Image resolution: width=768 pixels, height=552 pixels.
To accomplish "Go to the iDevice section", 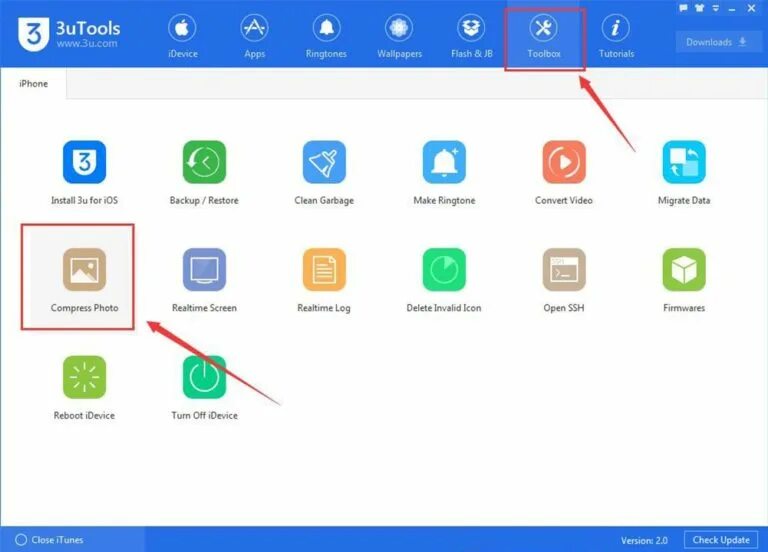I will click(183, 36).
